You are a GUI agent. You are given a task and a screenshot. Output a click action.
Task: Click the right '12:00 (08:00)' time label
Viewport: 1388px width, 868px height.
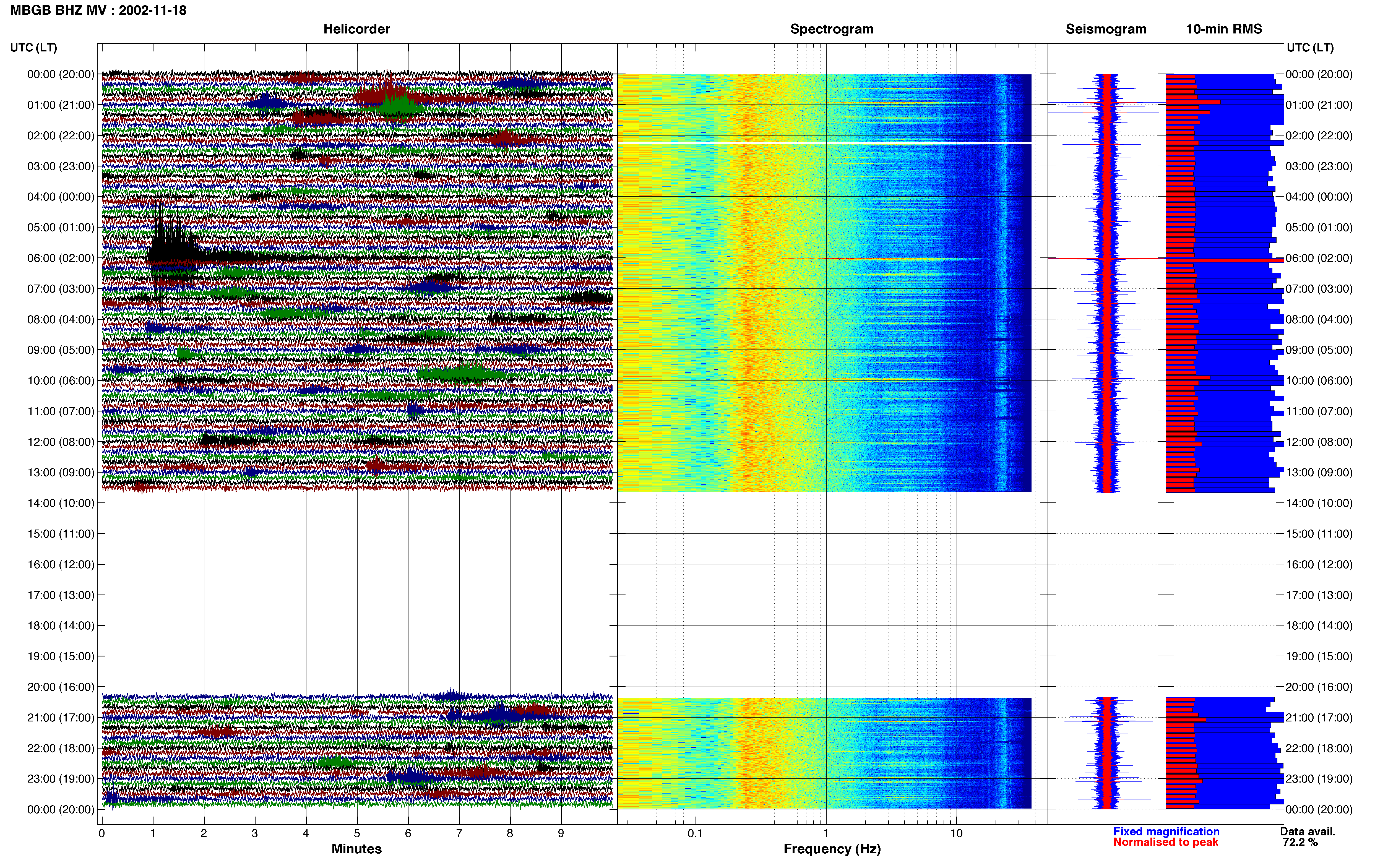pos(1319,442)
